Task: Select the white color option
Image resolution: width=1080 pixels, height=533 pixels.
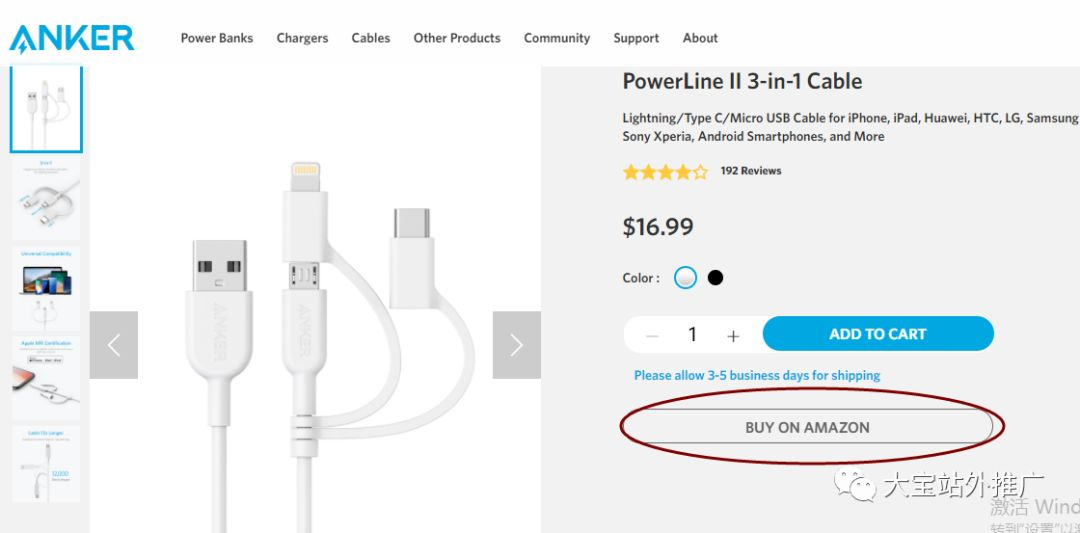Action: 685,278
